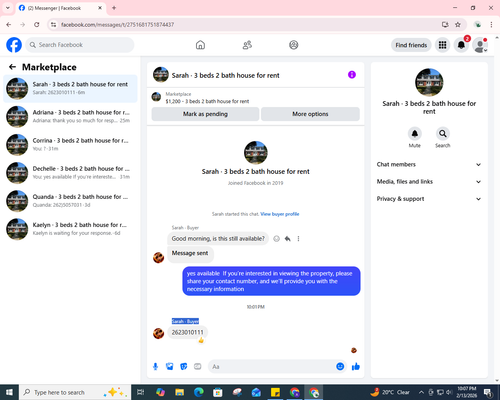Click the 2623010111 message bubble

[x=187, y=332]
